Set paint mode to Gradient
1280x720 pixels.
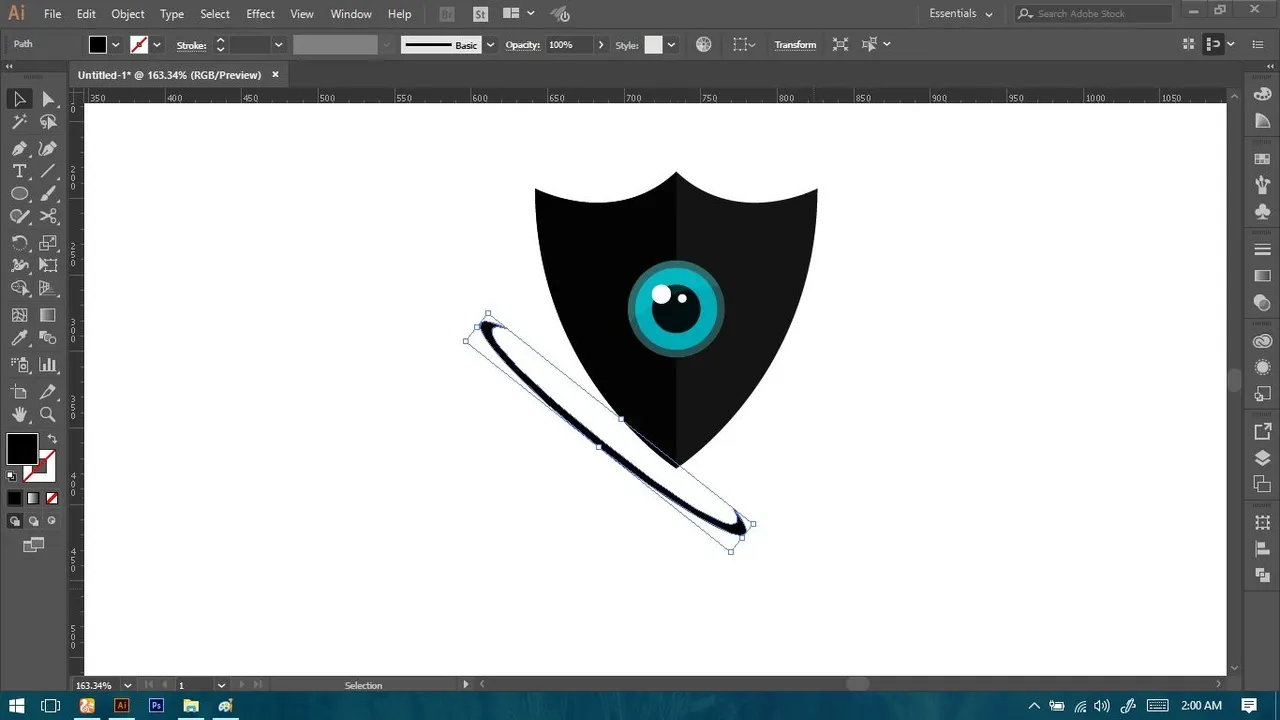tap(33, 498)
